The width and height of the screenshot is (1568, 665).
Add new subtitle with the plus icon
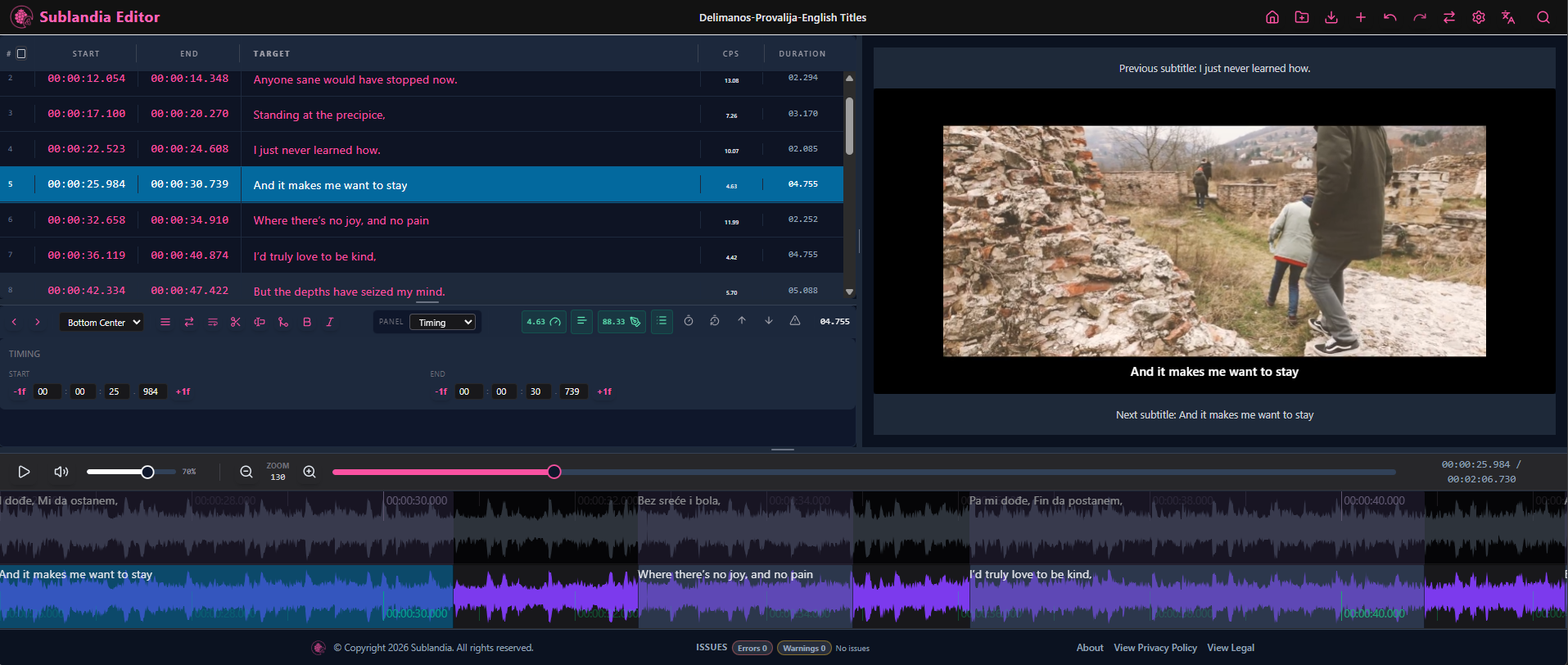tap(1361, 17)
